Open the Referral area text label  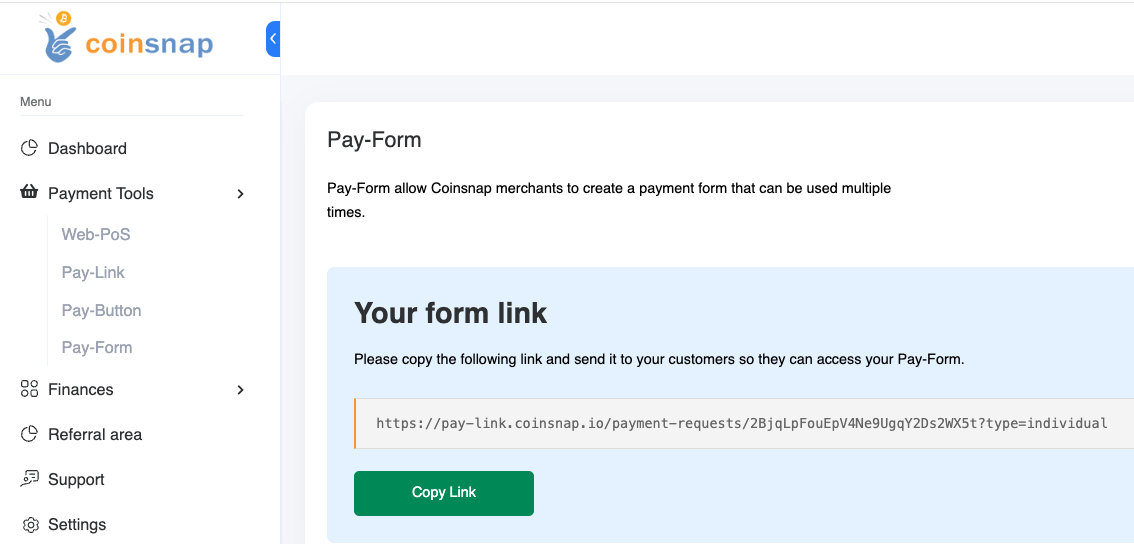click(95, 434)
